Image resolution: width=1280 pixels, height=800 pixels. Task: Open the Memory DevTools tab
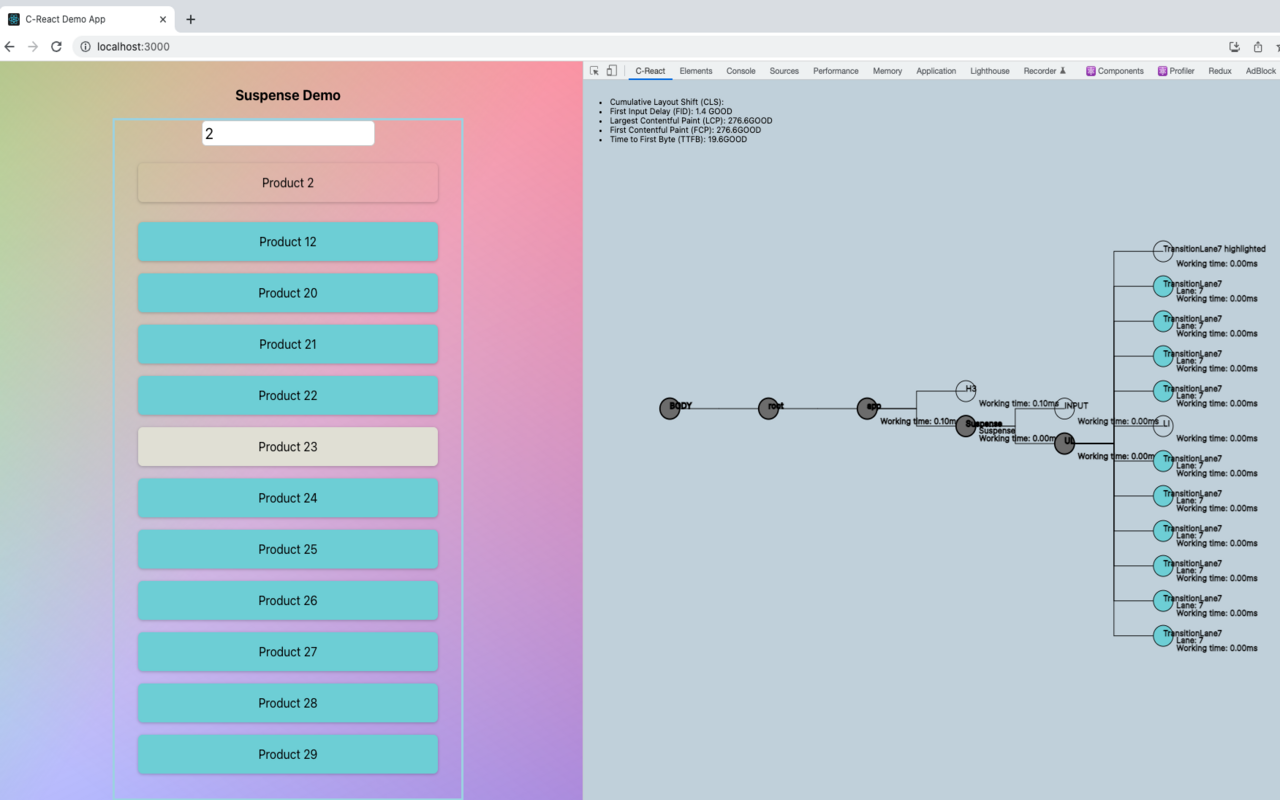pos(887,71)
